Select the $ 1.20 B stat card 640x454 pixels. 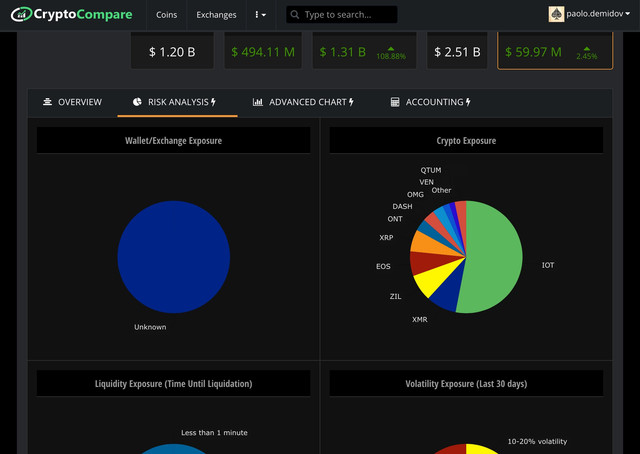pos(172,51)
